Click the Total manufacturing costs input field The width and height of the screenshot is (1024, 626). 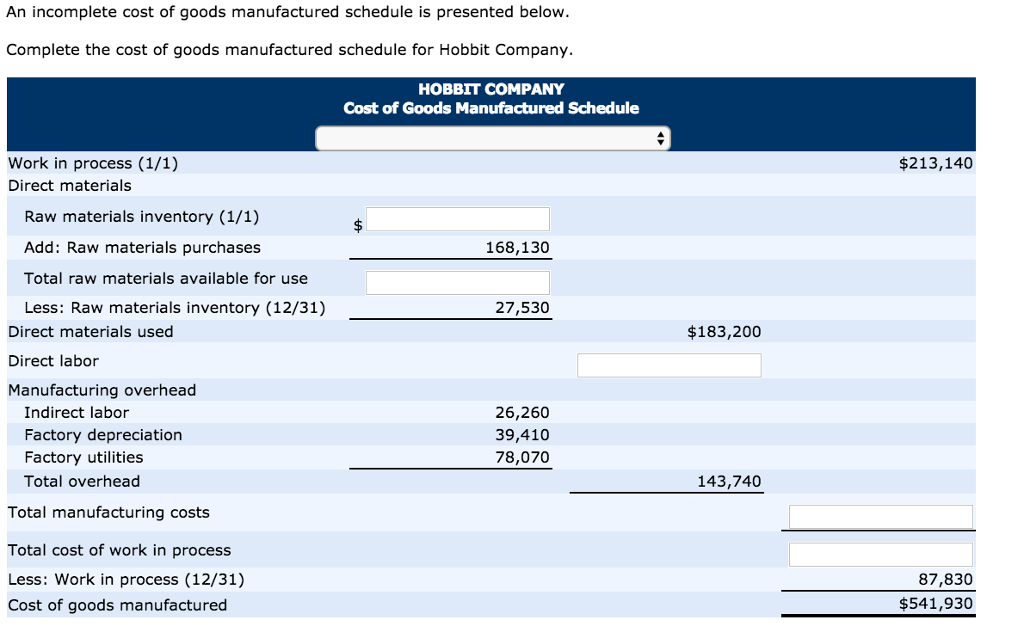pos(880,516)
